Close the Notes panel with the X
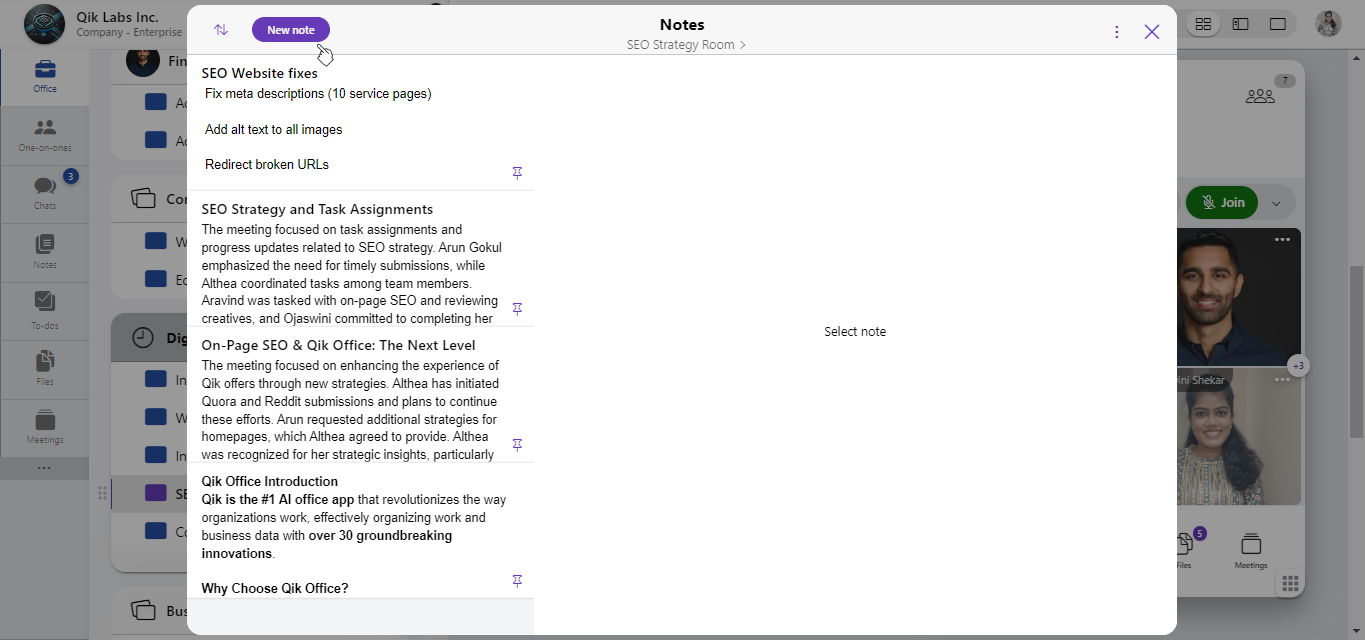 [x=1152, y=32]
